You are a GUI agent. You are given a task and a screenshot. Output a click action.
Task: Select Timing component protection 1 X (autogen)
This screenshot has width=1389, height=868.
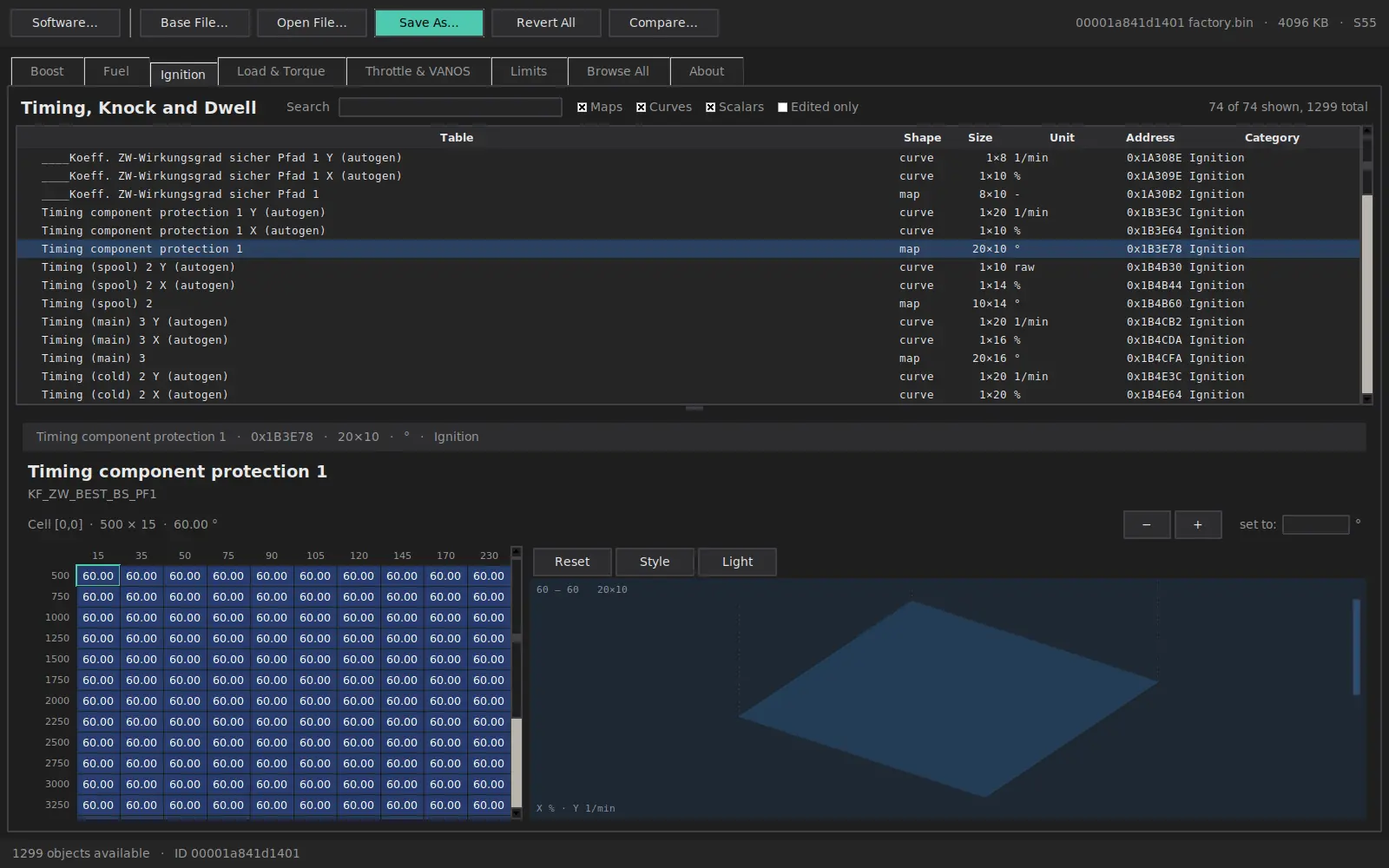[x=688, y=231]
